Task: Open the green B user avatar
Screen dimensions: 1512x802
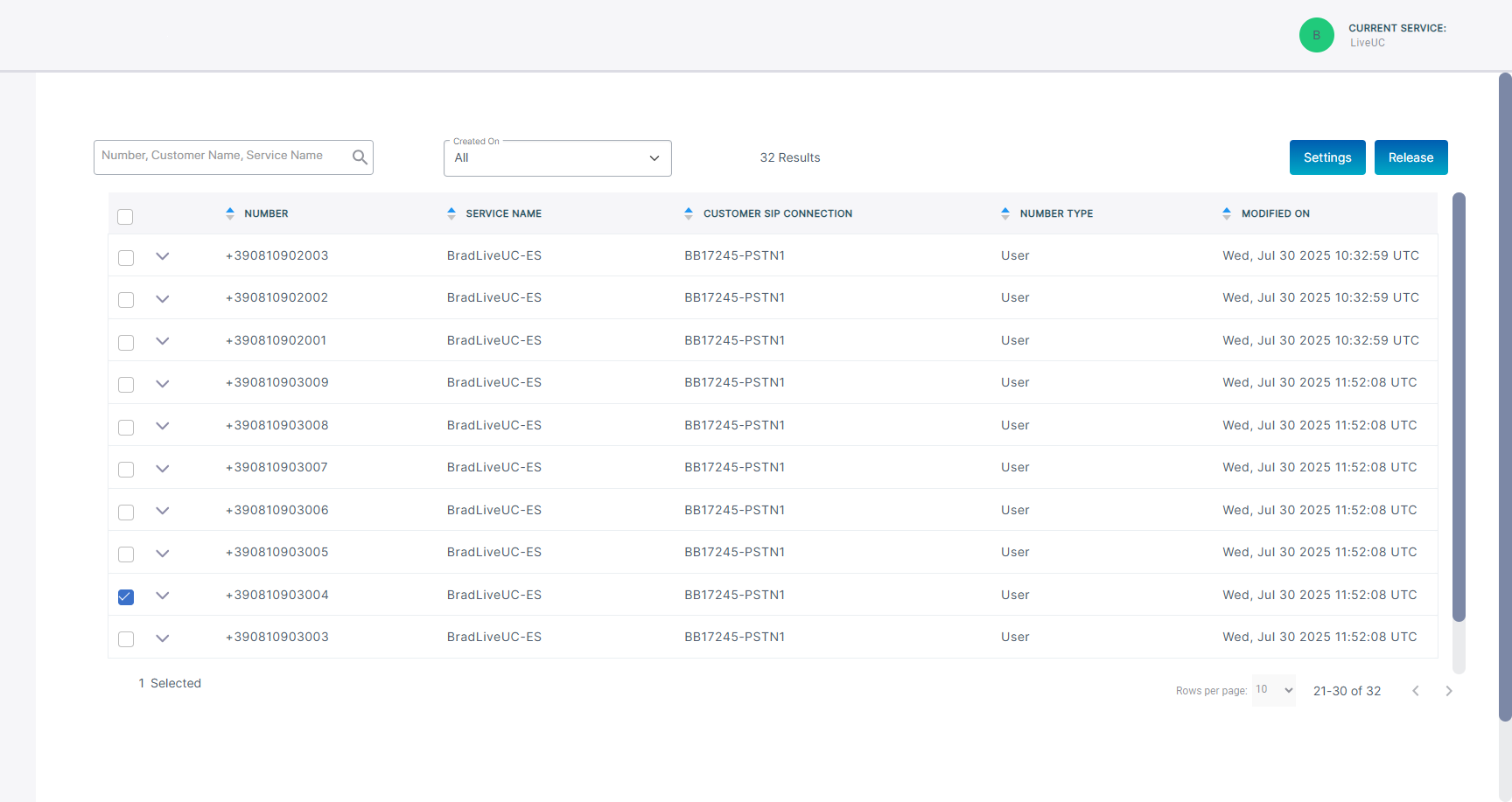Action: pyautogui.click(x=1316, y=35)
